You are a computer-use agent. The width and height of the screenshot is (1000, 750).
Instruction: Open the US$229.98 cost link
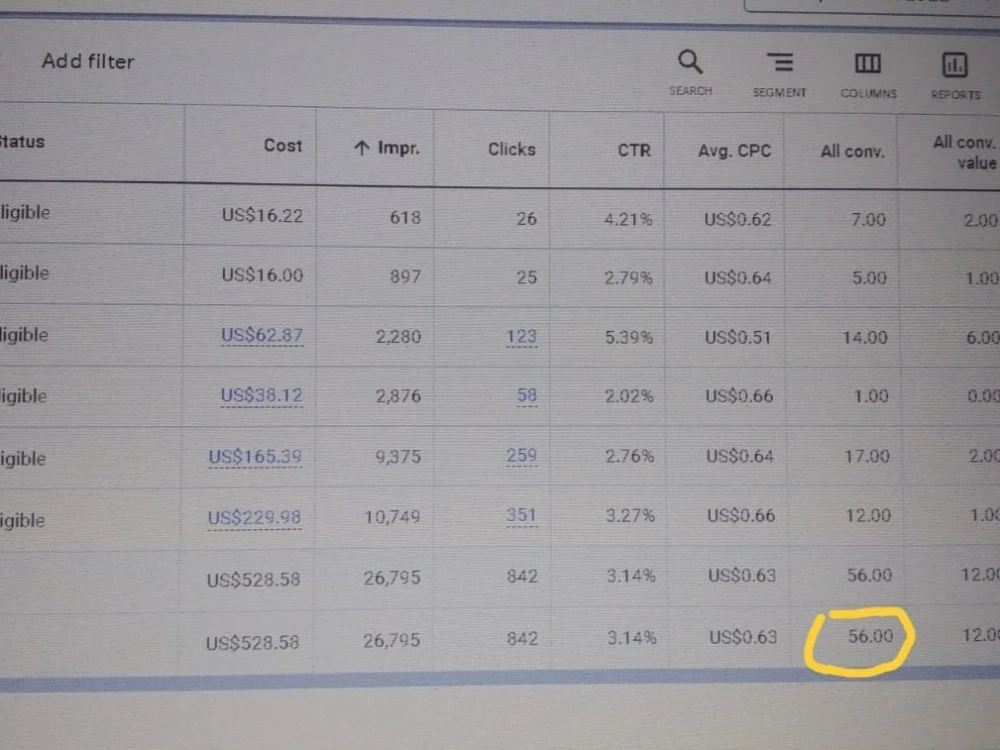tap(254, 517)
